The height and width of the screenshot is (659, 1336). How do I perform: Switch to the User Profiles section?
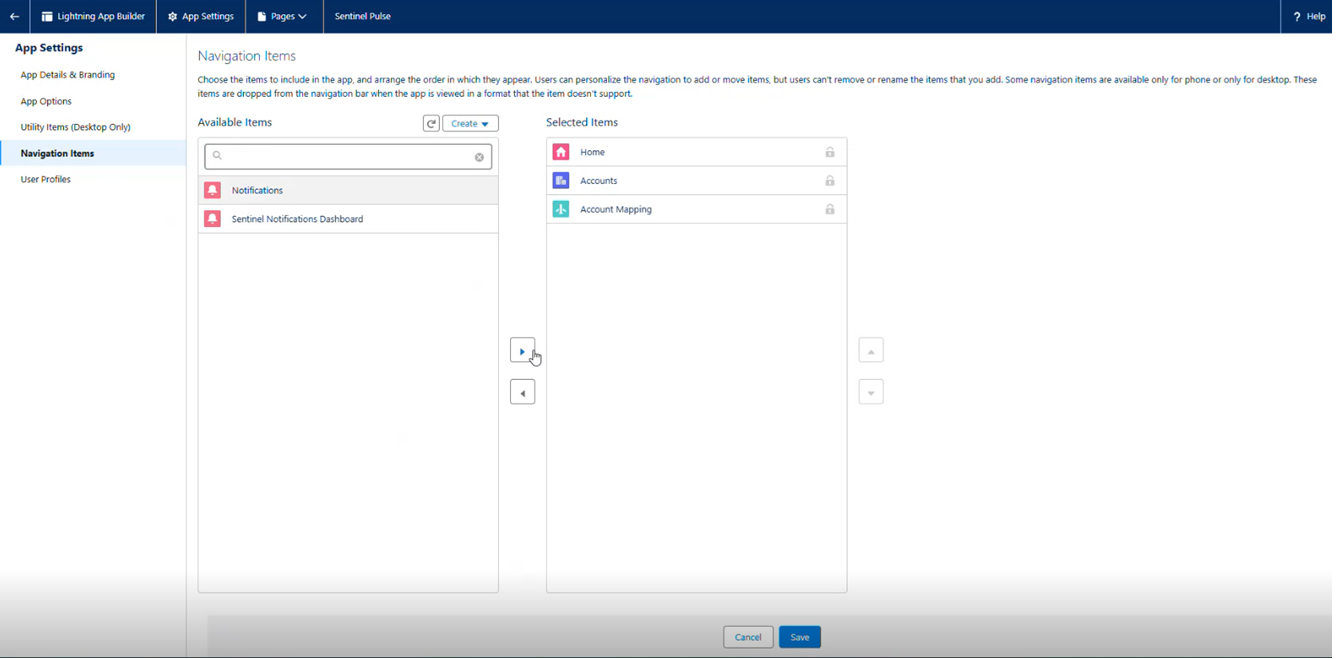[x=46, y=180]
